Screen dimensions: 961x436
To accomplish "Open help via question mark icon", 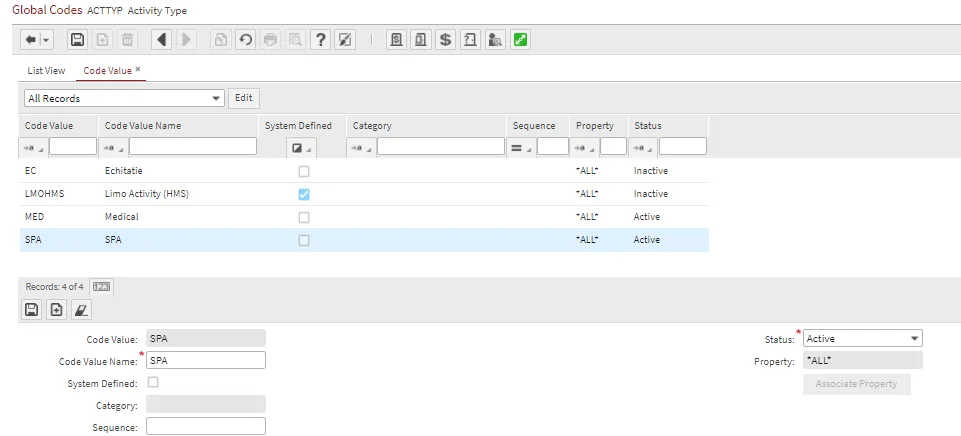I will point(321,40).
